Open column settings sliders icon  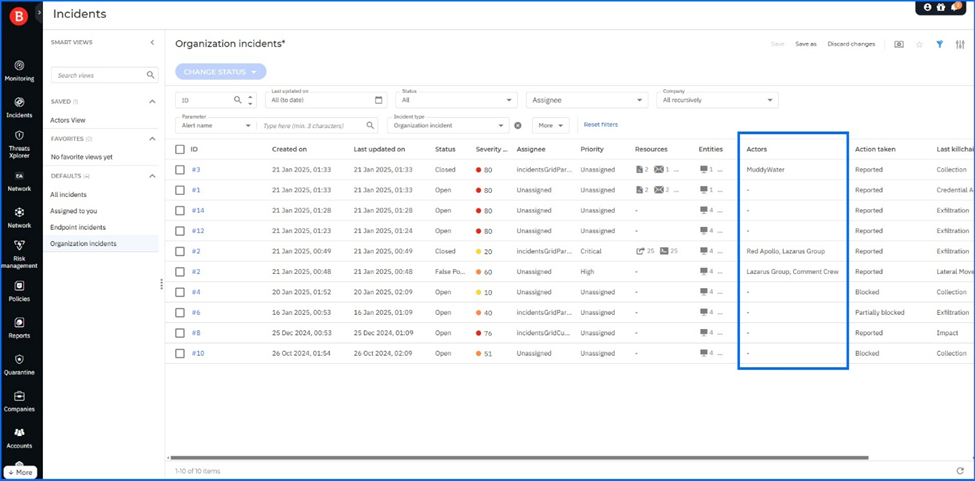coord(960,44)
